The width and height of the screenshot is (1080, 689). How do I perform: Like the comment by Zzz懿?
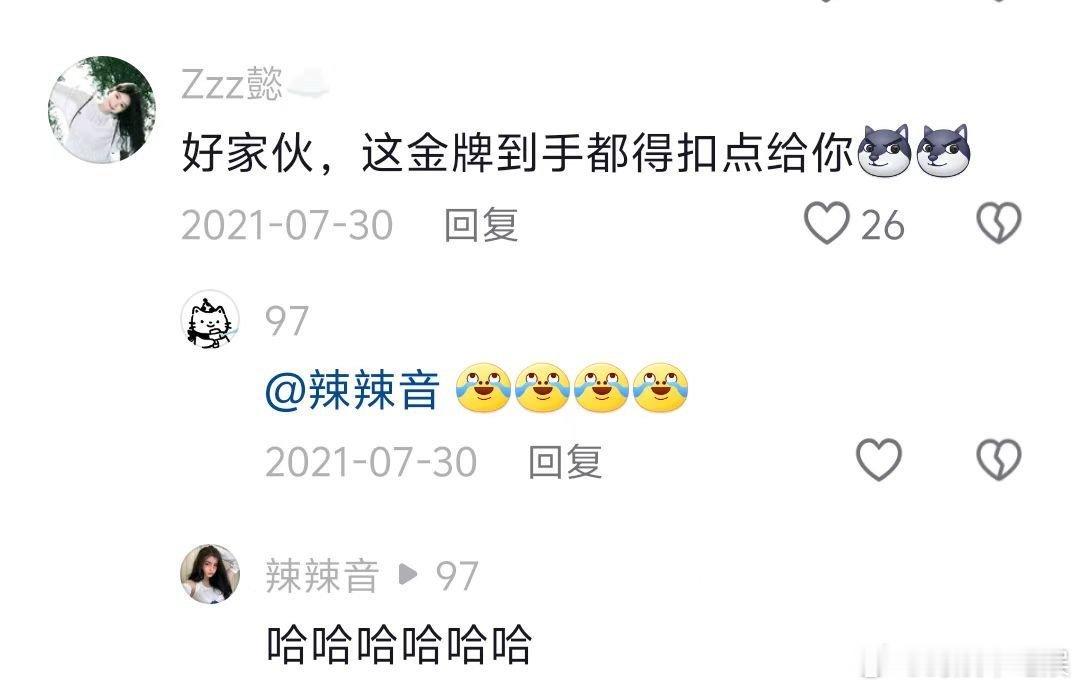pyautogui.click(x=827, y=223)
